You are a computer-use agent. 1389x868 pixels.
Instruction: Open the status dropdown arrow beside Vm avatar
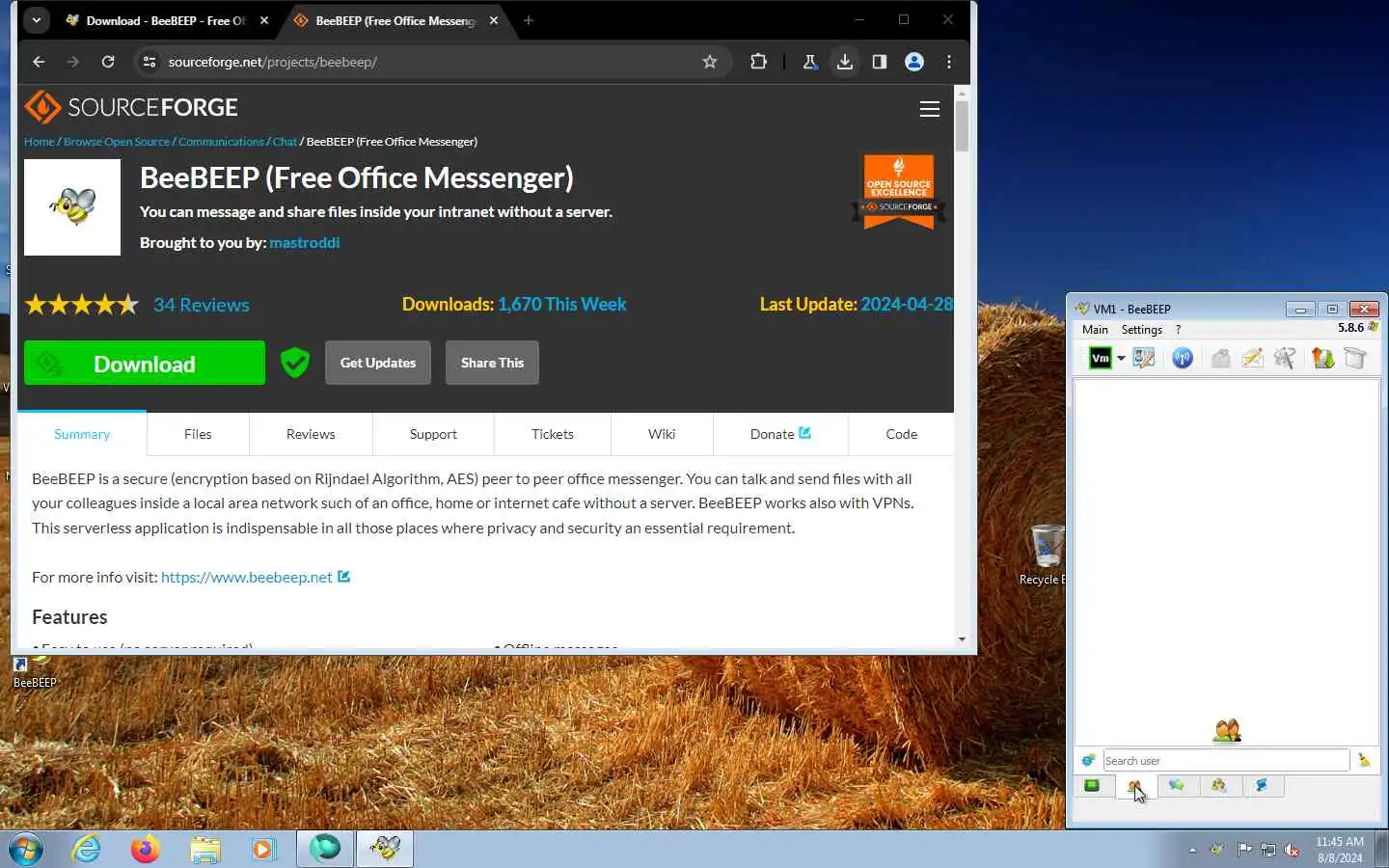coord(1121,359)
